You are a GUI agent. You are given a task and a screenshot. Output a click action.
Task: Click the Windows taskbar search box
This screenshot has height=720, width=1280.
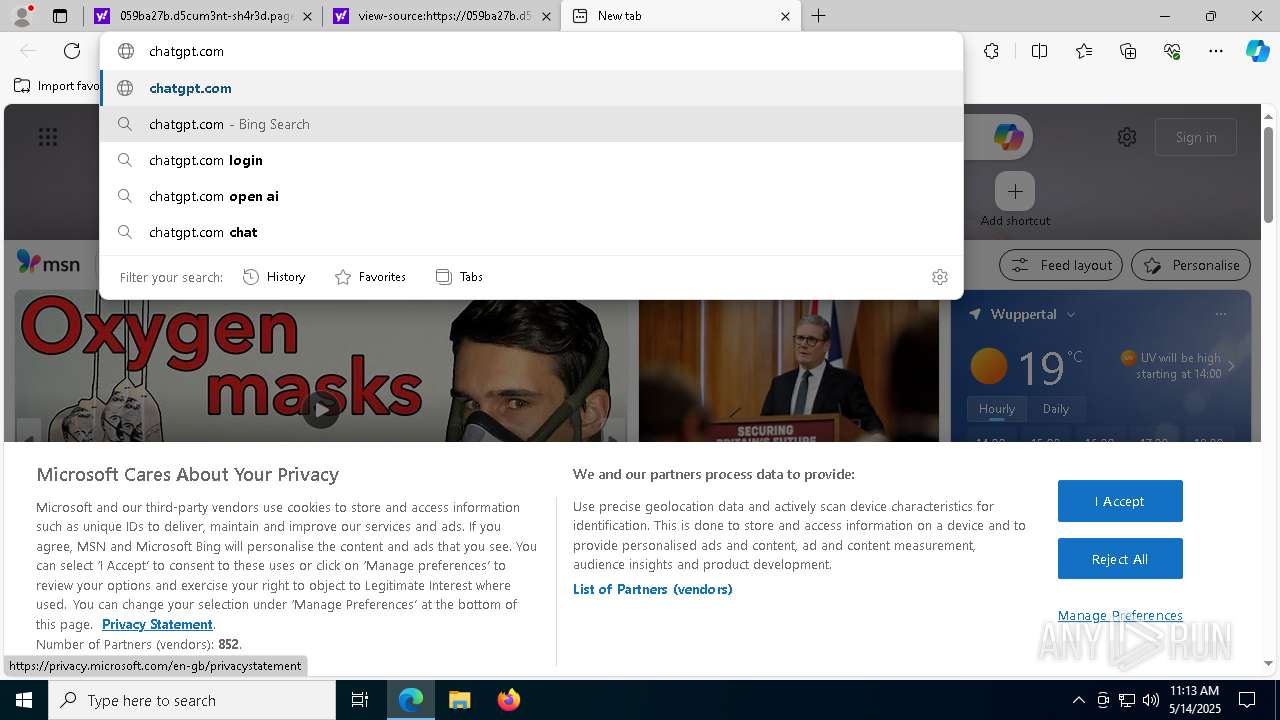coord(192,700)
